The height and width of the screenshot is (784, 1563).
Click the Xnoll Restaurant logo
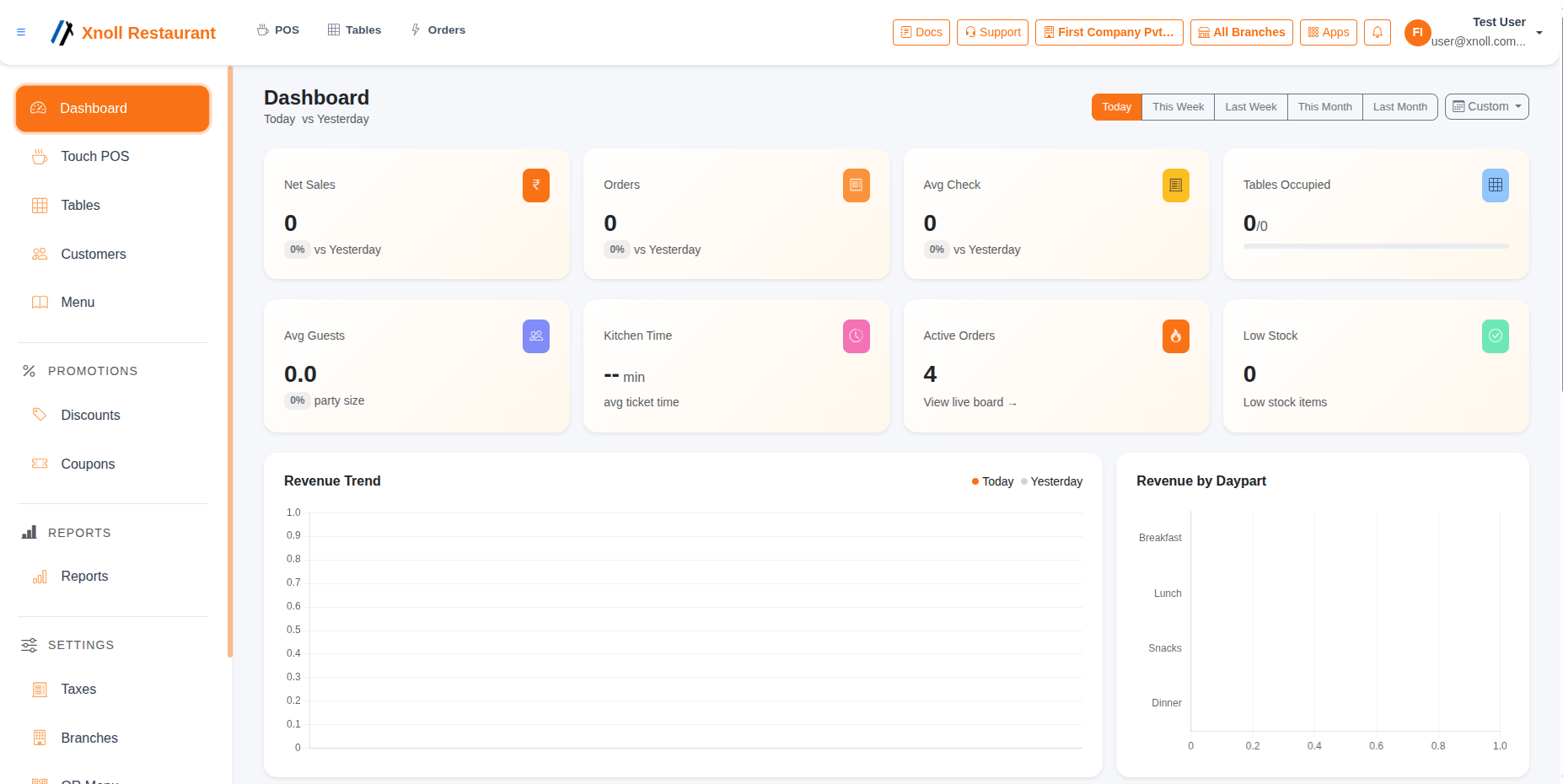(133, 33)
